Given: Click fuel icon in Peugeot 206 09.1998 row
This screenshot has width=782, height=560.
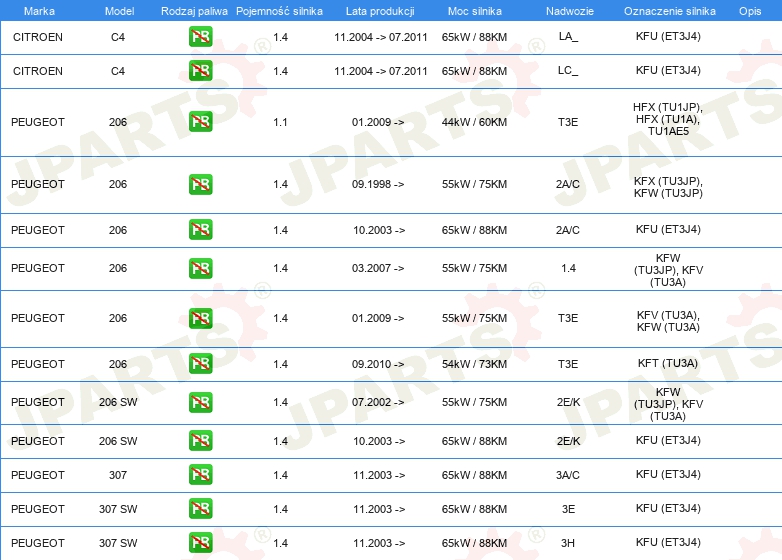Looking at the screenshot, I should 200,184.
